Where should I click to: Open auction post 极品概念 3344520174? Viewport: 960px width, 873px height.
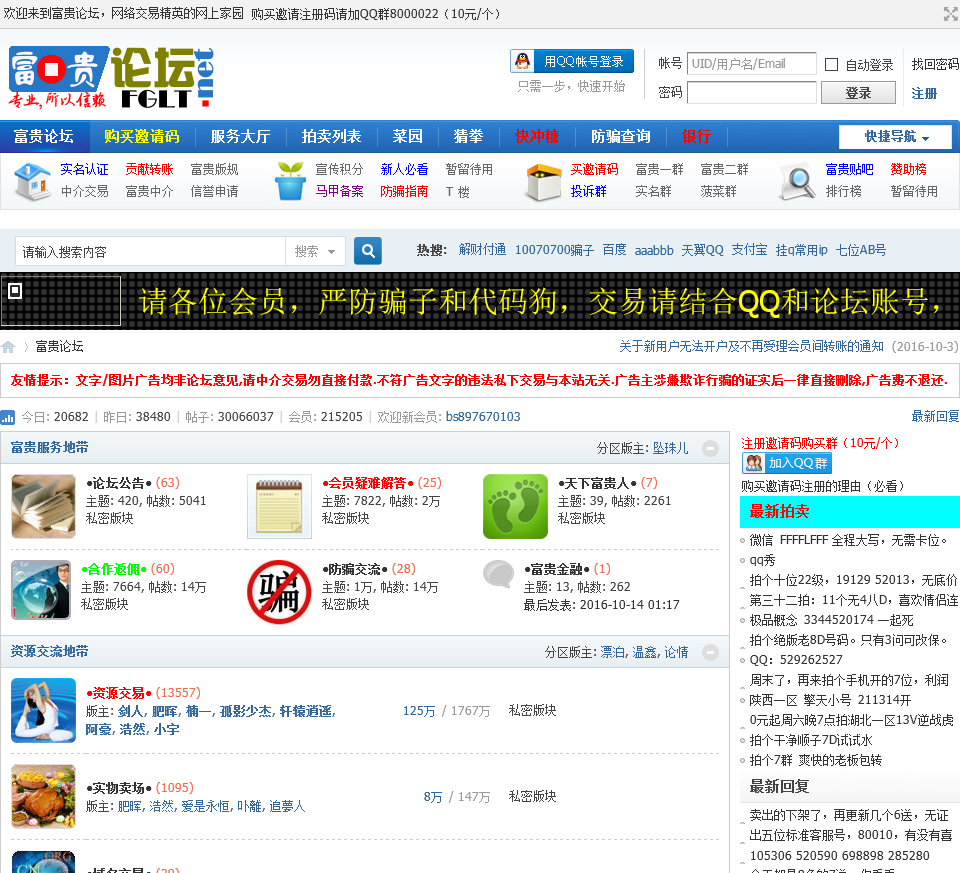tap(831, 620)
